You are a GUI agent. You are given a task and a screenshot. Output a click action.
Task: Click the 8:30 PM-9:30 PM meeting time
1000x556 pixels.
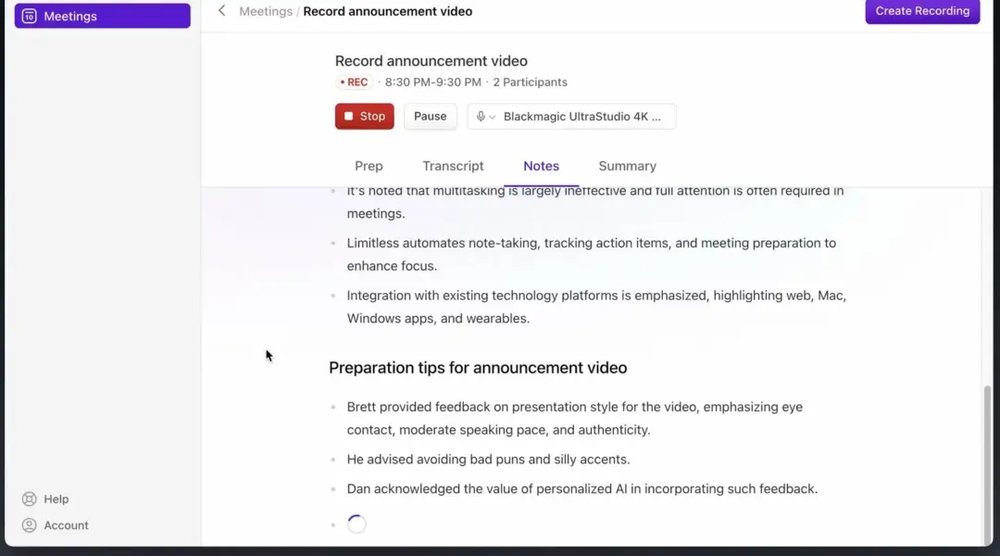point(433,82)
